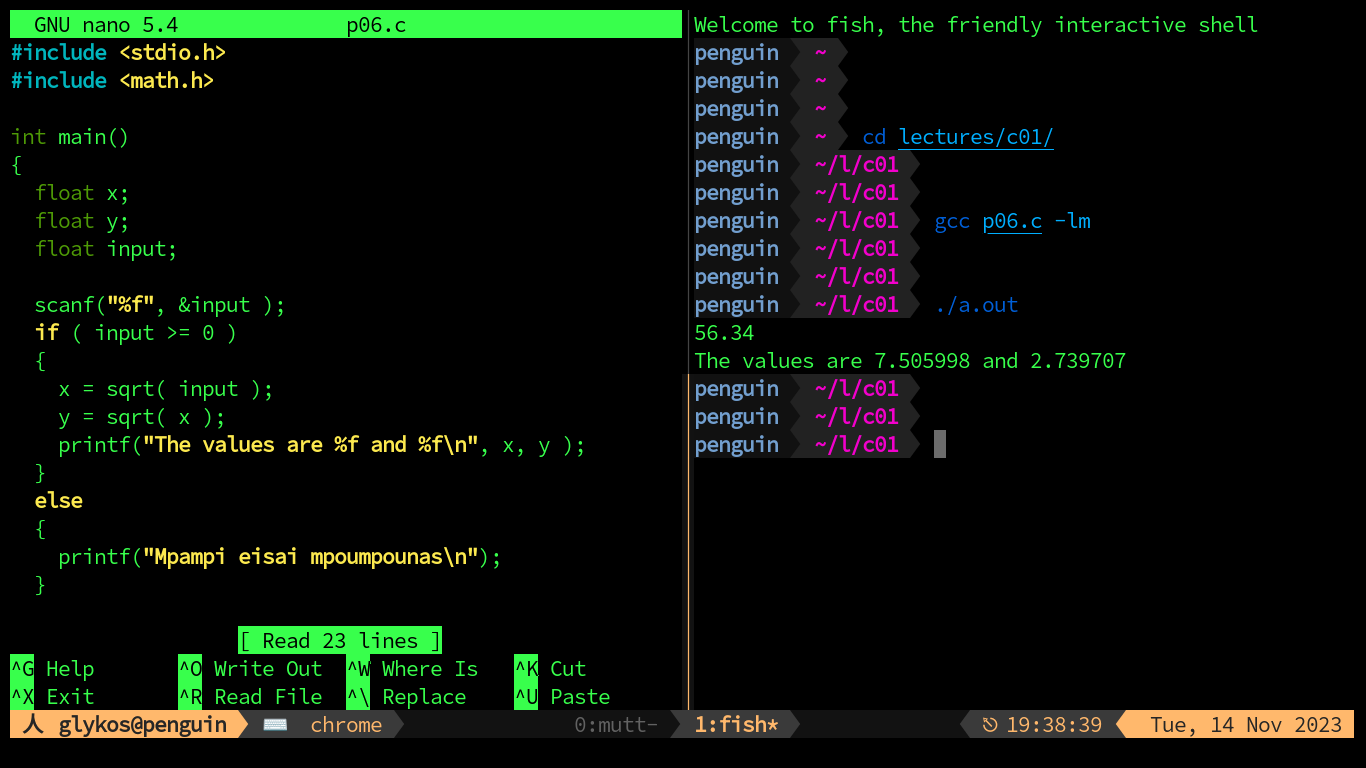Place cursor on the scanf line in nano
1366x768 pixels.
tap(160, 305)
